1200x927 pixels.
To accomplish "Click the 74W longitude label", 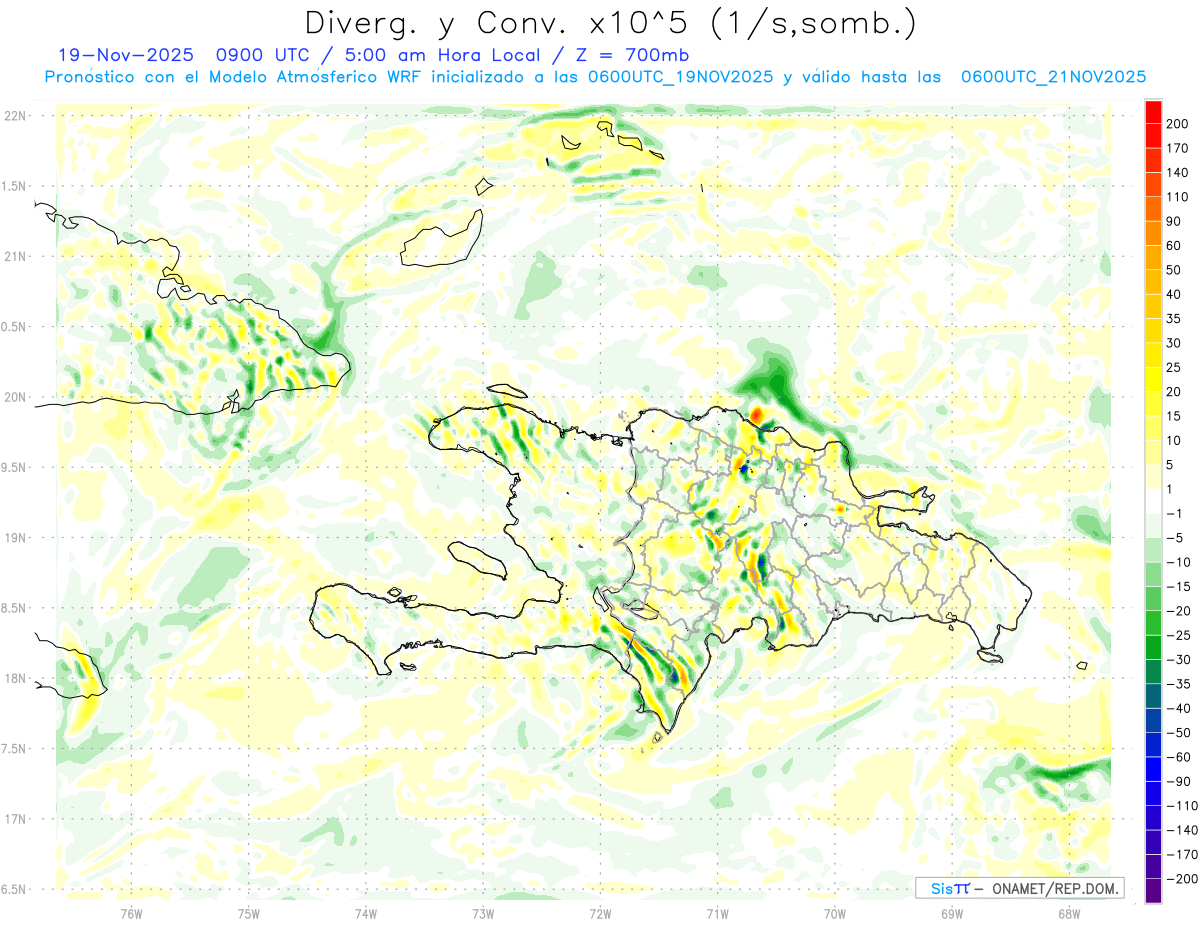I will tap(366, 913).
